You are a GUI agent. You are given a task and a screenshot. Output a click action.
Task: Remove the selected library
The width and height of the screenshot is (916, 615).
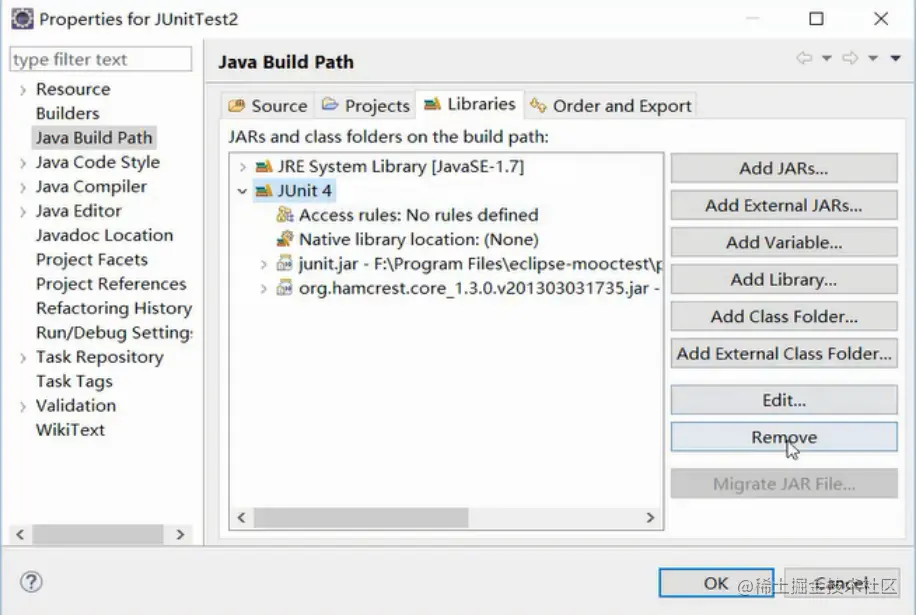tap(784, 437)
